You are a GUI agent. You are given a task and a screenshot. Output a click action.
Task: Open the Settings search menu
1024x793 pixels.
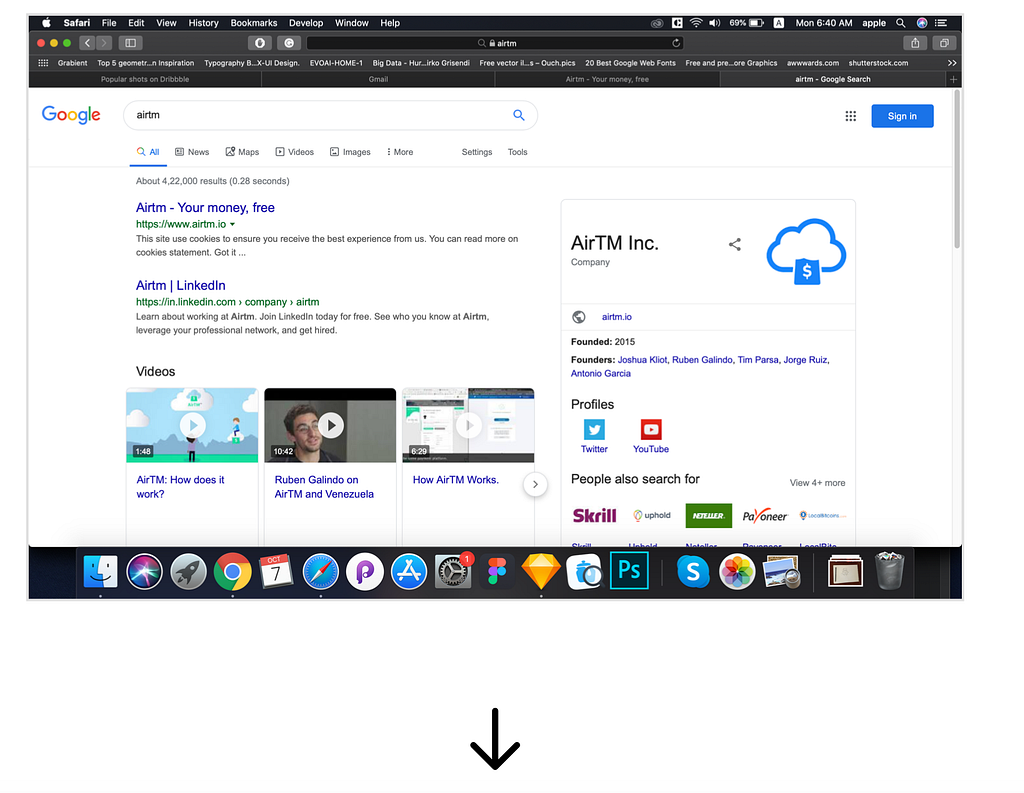pos(477,152)
